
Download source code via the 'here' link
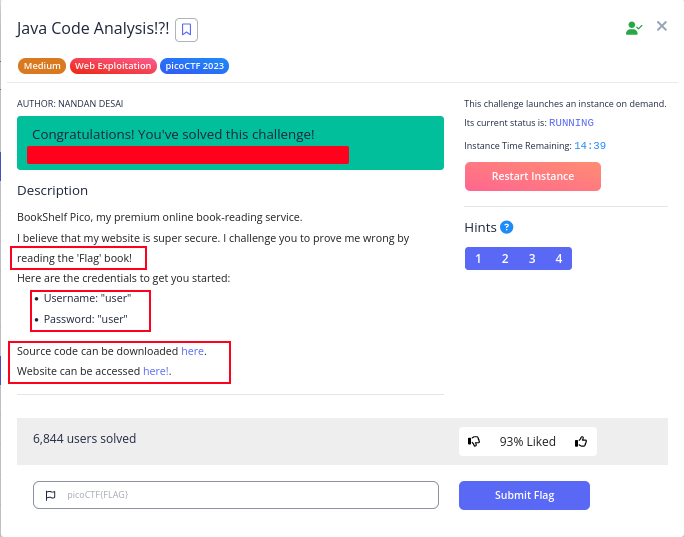(192, 351)
